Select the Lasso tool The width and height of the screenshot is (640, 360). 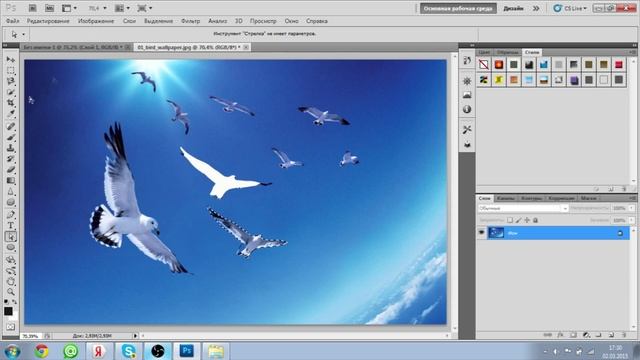tap(11, 81)
